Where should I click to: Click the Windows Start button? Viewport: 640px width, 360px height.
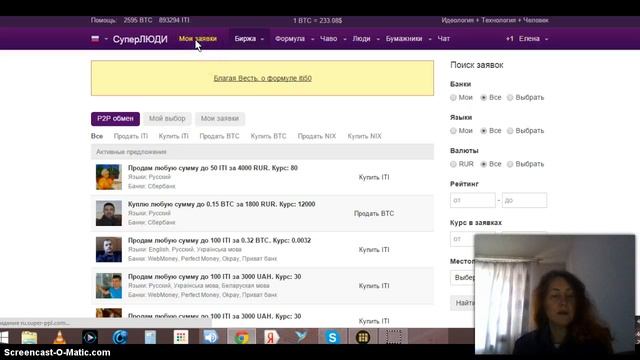4,337
